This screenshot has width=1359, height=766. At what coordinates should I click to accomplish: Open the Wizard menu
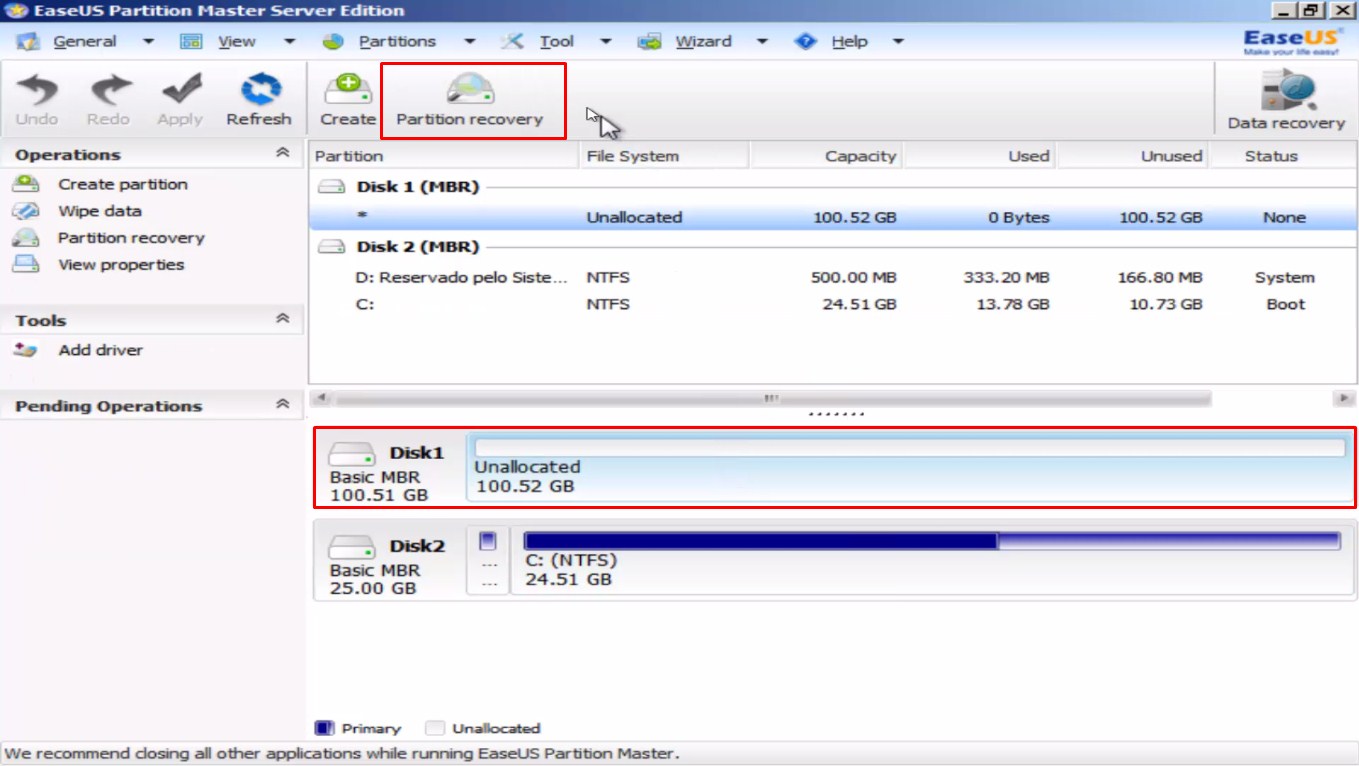pos(703,41)
